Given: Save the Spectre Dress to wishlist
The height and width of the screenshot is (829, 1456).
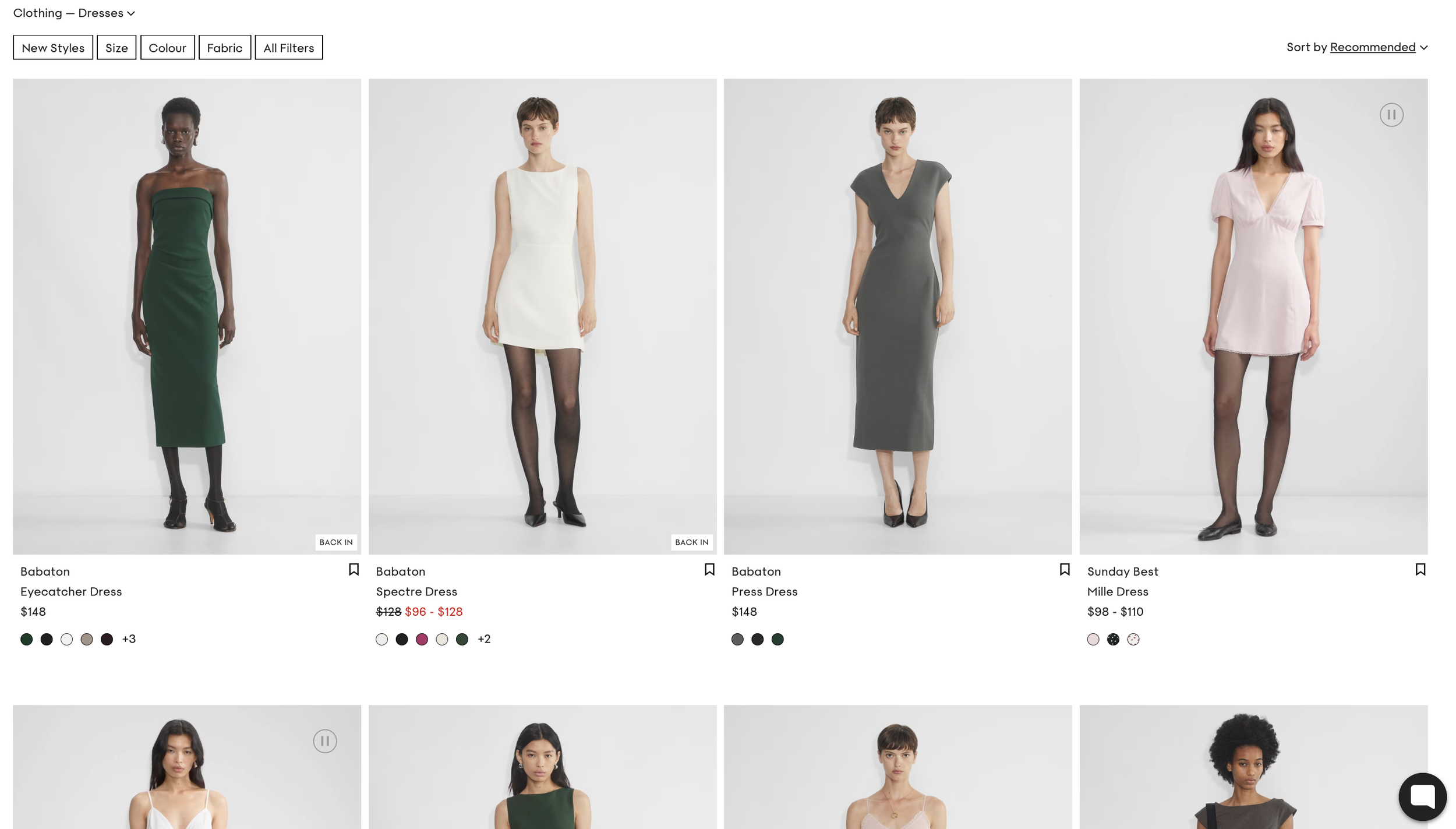Looking at the screenshot, I should [709, 569].
